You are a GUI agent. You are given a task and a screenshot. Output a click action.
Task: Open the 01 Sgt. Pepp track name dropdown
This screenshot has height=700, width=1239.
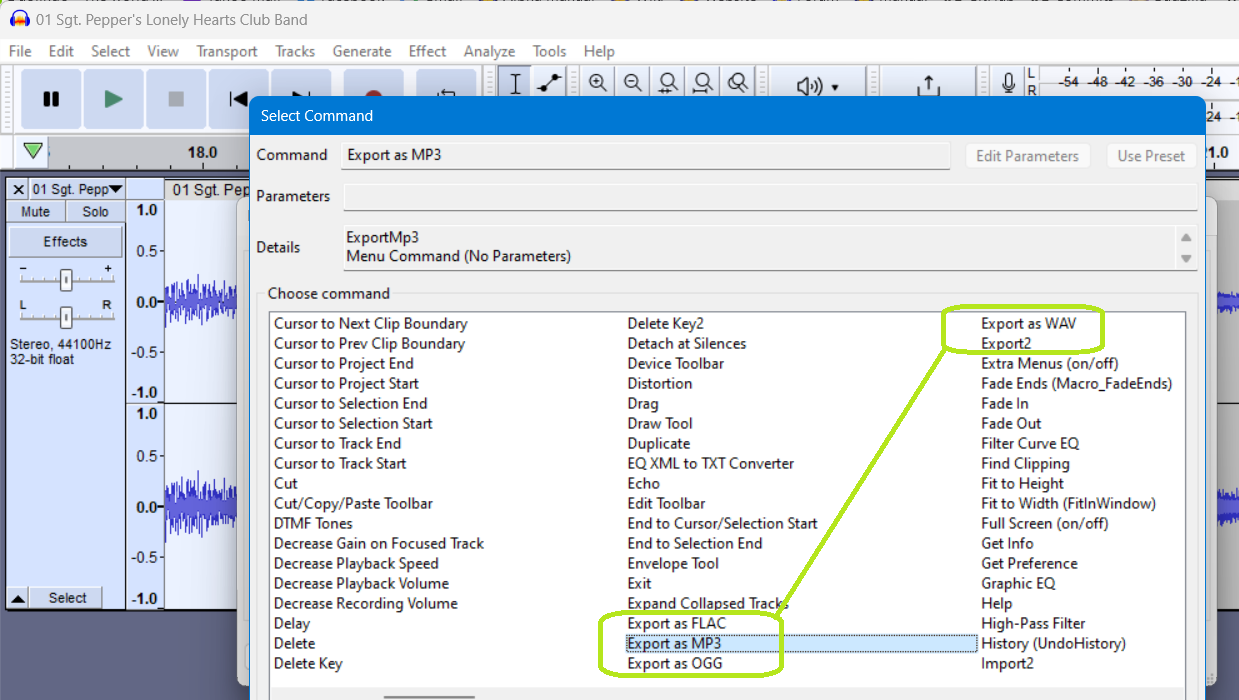click(76, 189)
